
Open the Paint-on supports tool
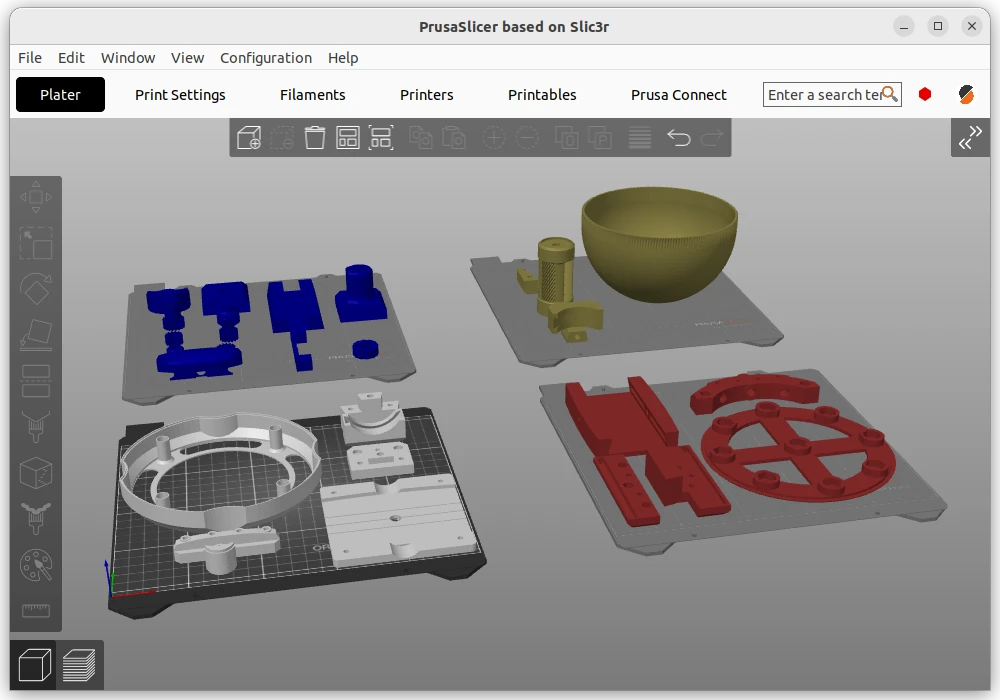(36, 427)
